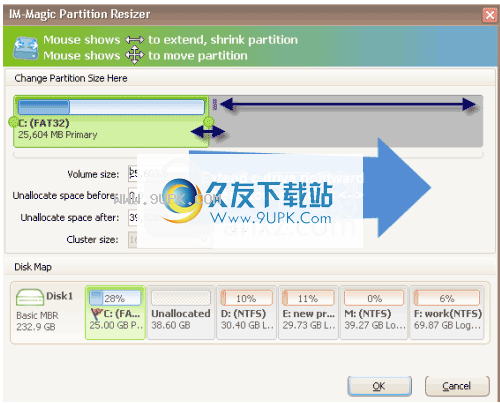Click the Unallocate space after field
The width and height of the screenshot is (500, 403).
coord(170,218)
